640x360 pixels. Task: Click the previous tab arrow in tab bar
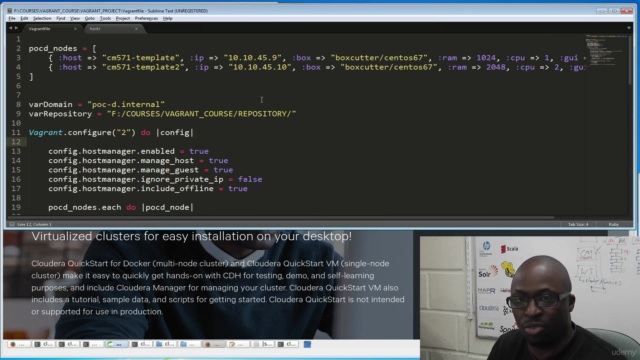(x=11, y=28)
